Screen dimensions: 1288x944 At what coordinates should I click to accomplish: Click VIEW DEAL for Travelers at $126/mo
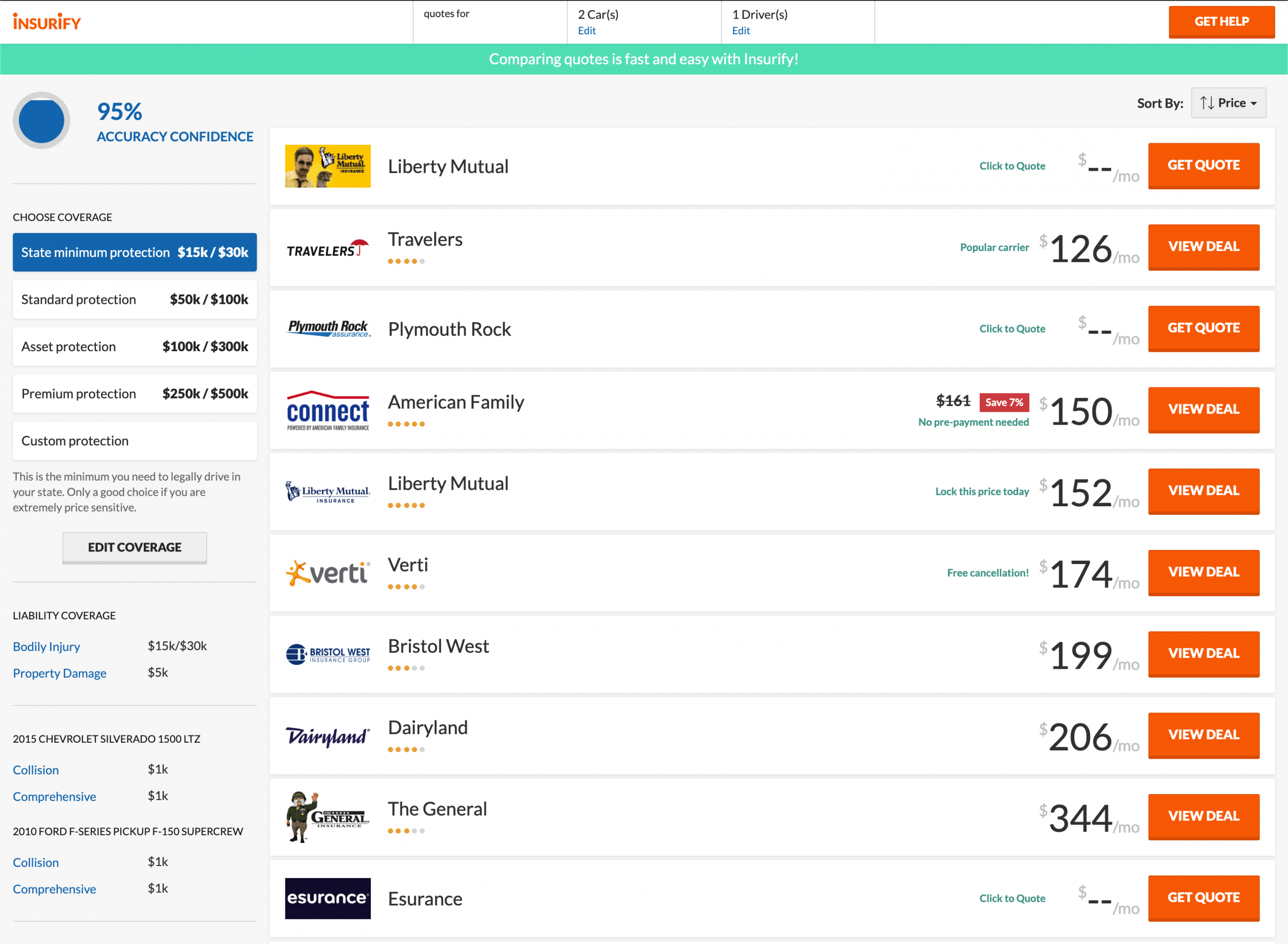click(1204, 246)
